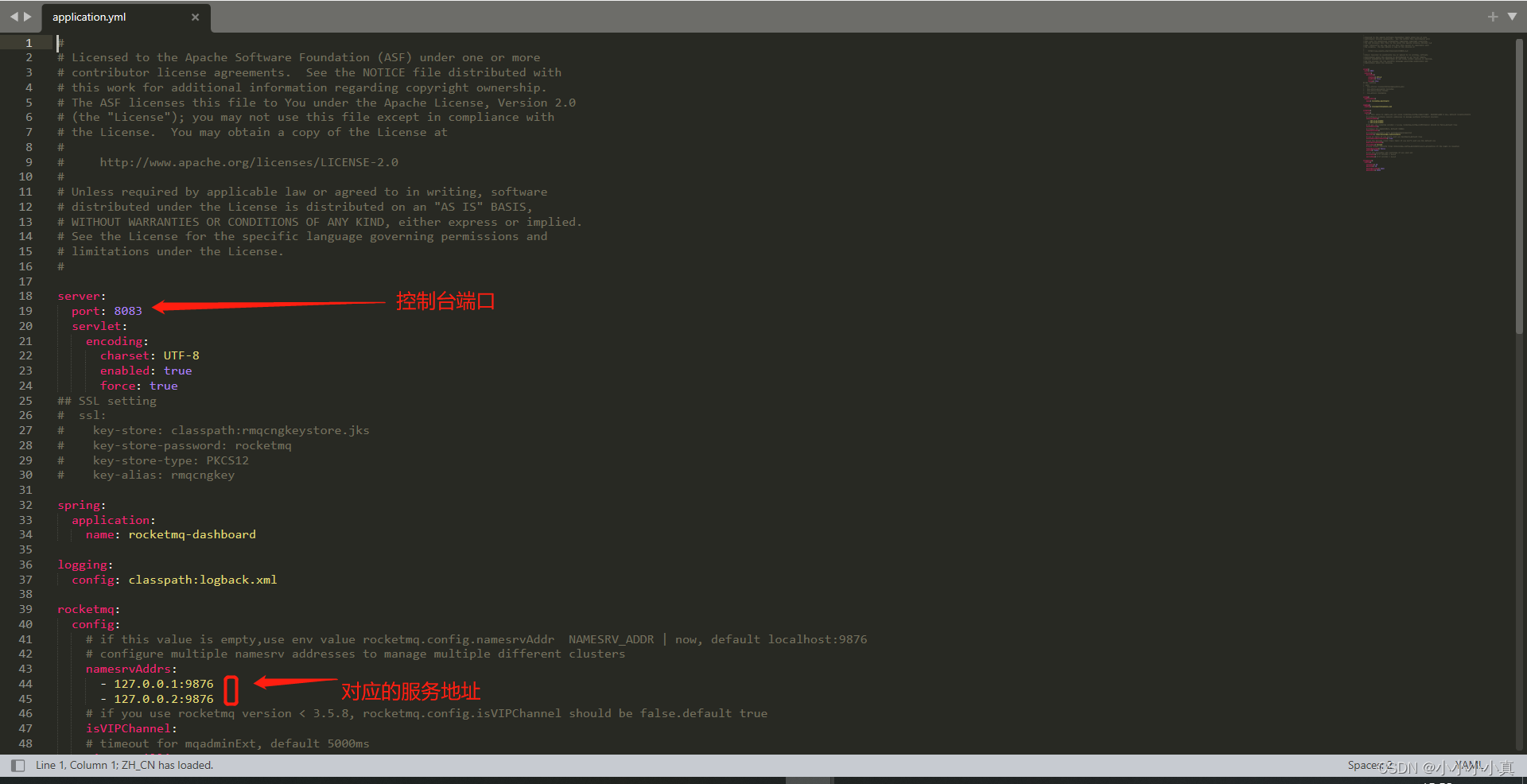This screenshot has width=1527, height=784.
Task: Click the config value classpath:logback.xml
Action: tap(203, 580)
